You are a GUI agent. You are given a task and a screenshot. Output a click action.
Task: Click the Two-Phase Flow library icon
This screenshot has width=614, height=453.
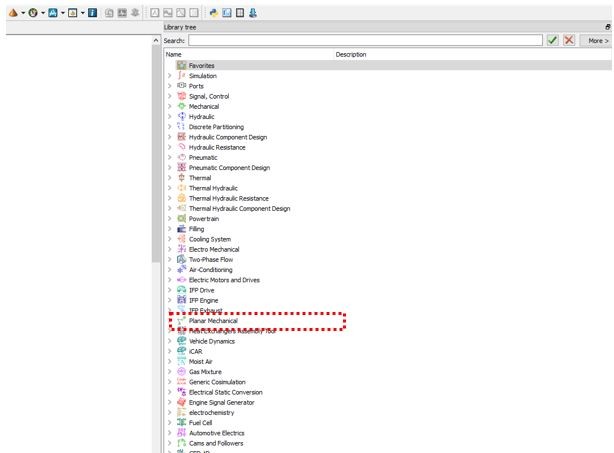tap(181, 259)
